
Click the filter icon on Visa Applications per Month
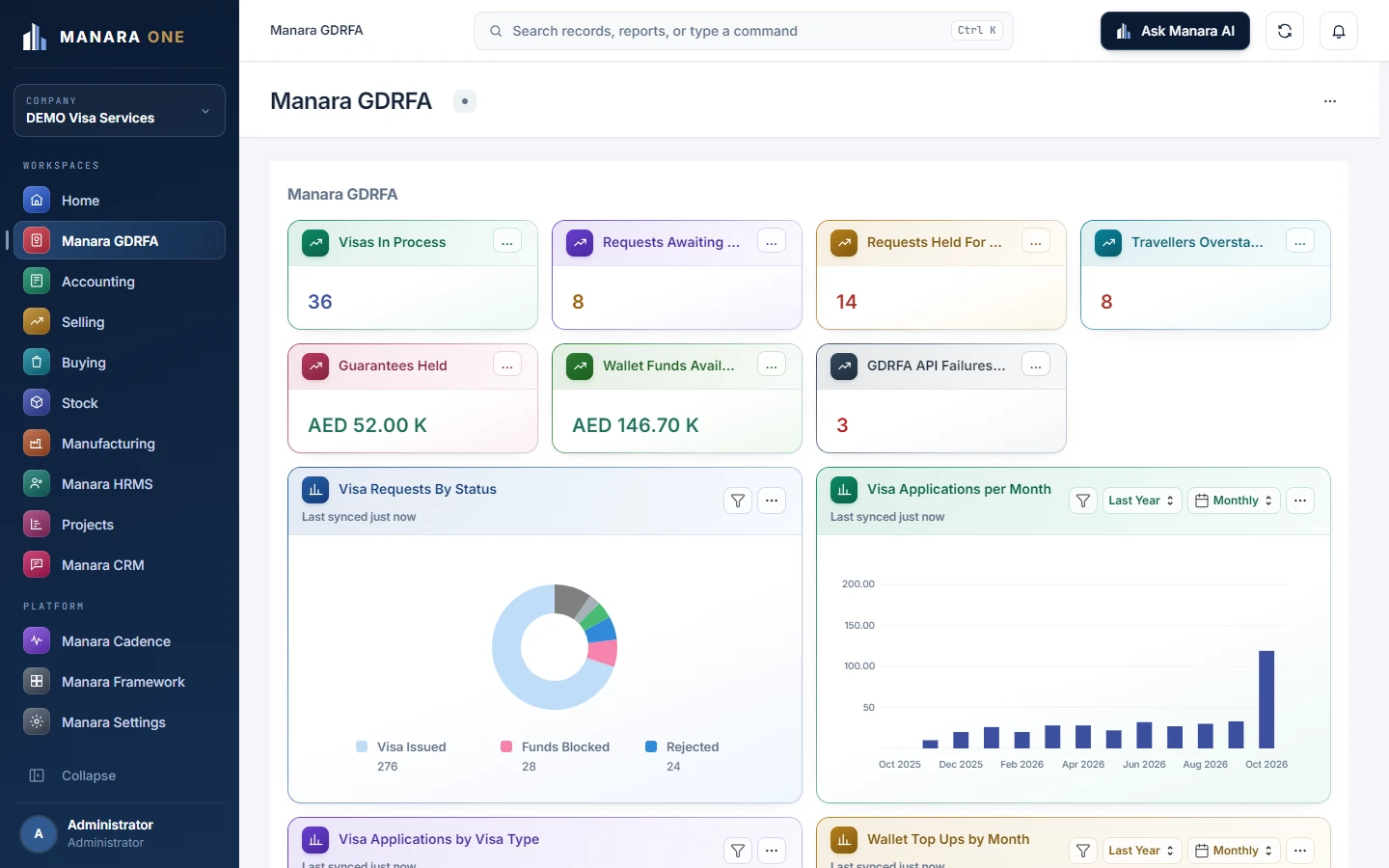pyautogui.click(x=1083, y=501)
